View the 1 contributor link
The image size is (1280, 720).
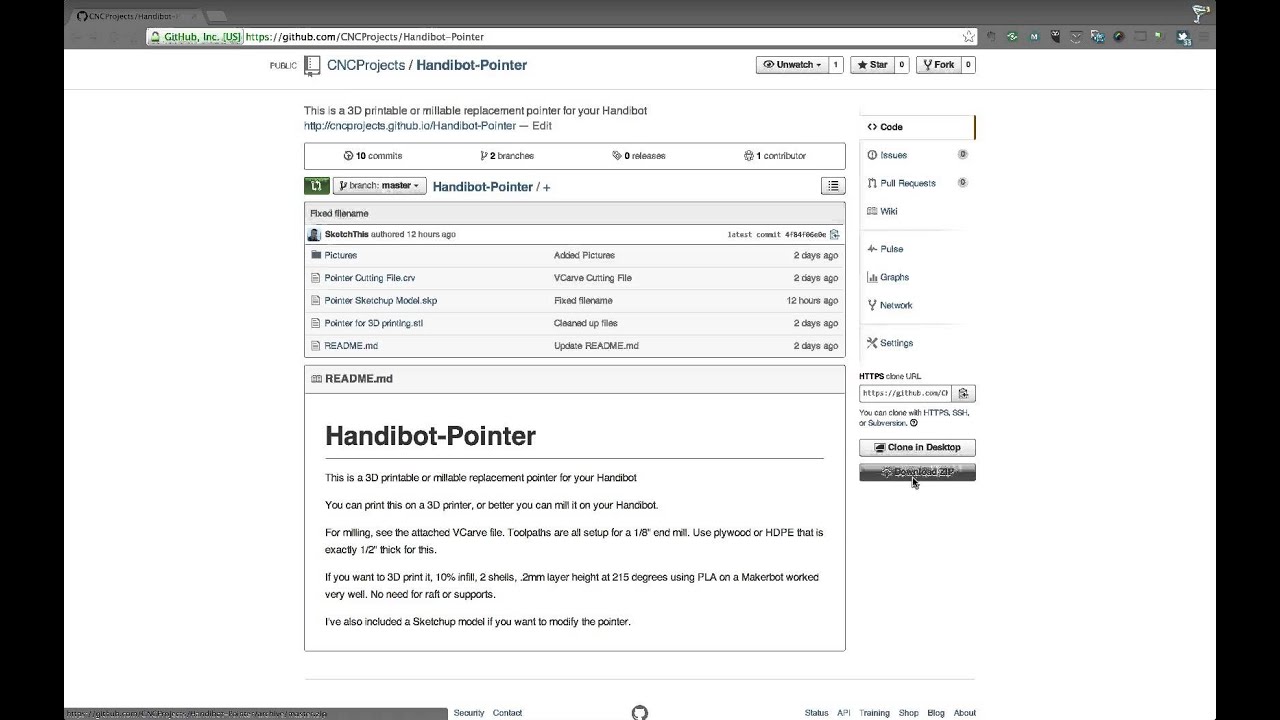pyautogui.click(x=775, y=156)
